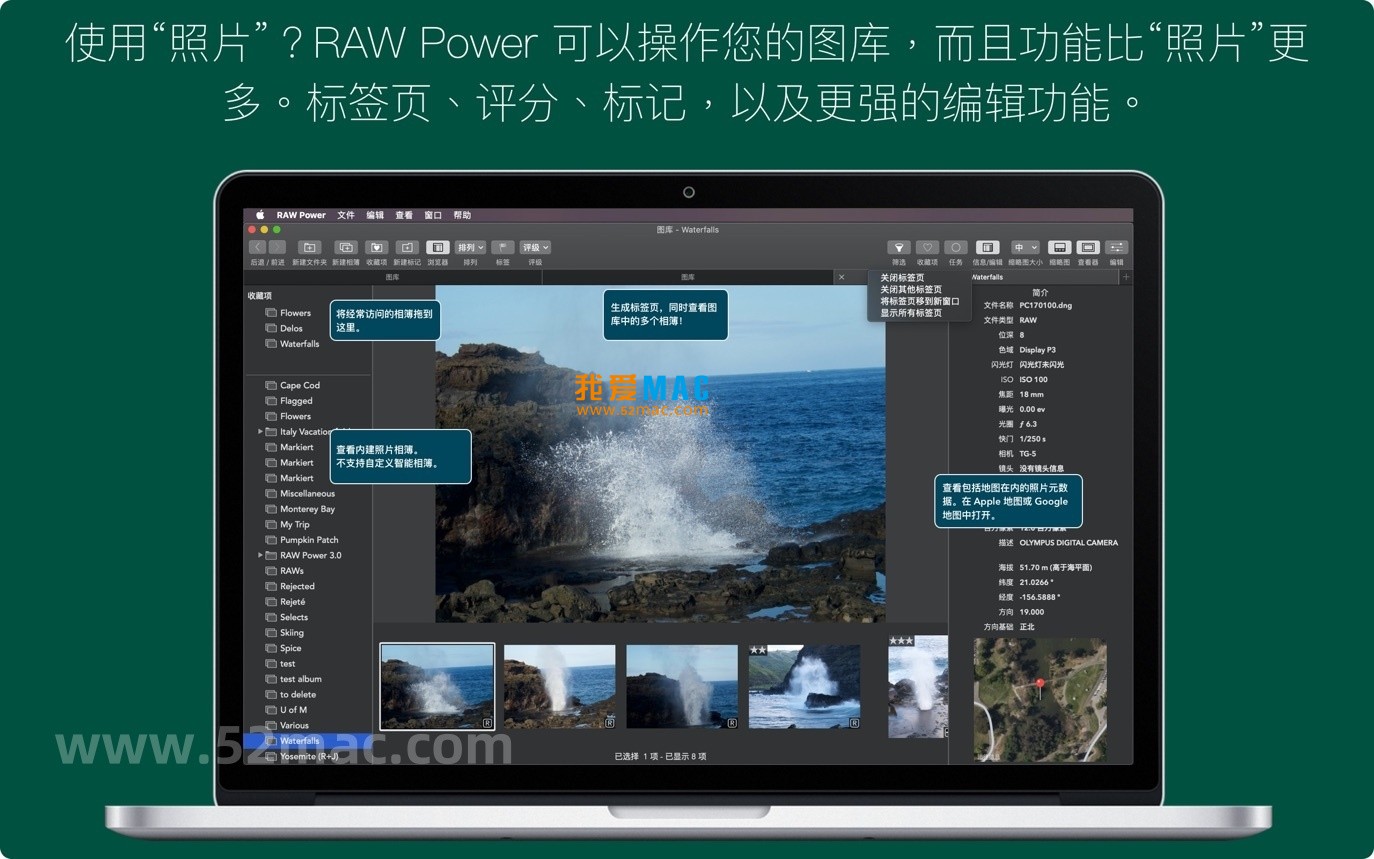The width and height of the screenshot is (1374, 859).
Task: Open the 评级 rating dropdown
Action: 535,247
